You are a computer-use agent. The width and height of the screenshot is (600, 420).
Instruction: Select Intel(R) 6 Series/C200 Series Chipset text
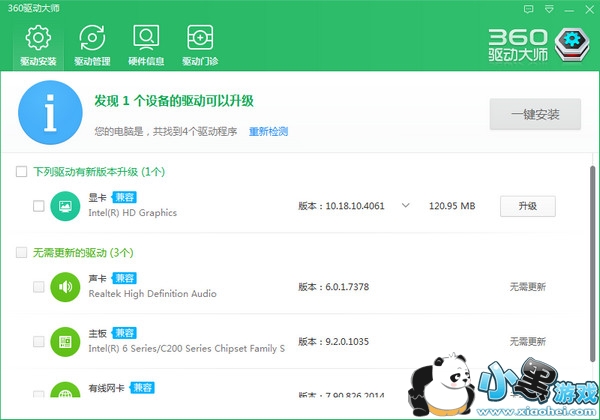coord(187,348)
